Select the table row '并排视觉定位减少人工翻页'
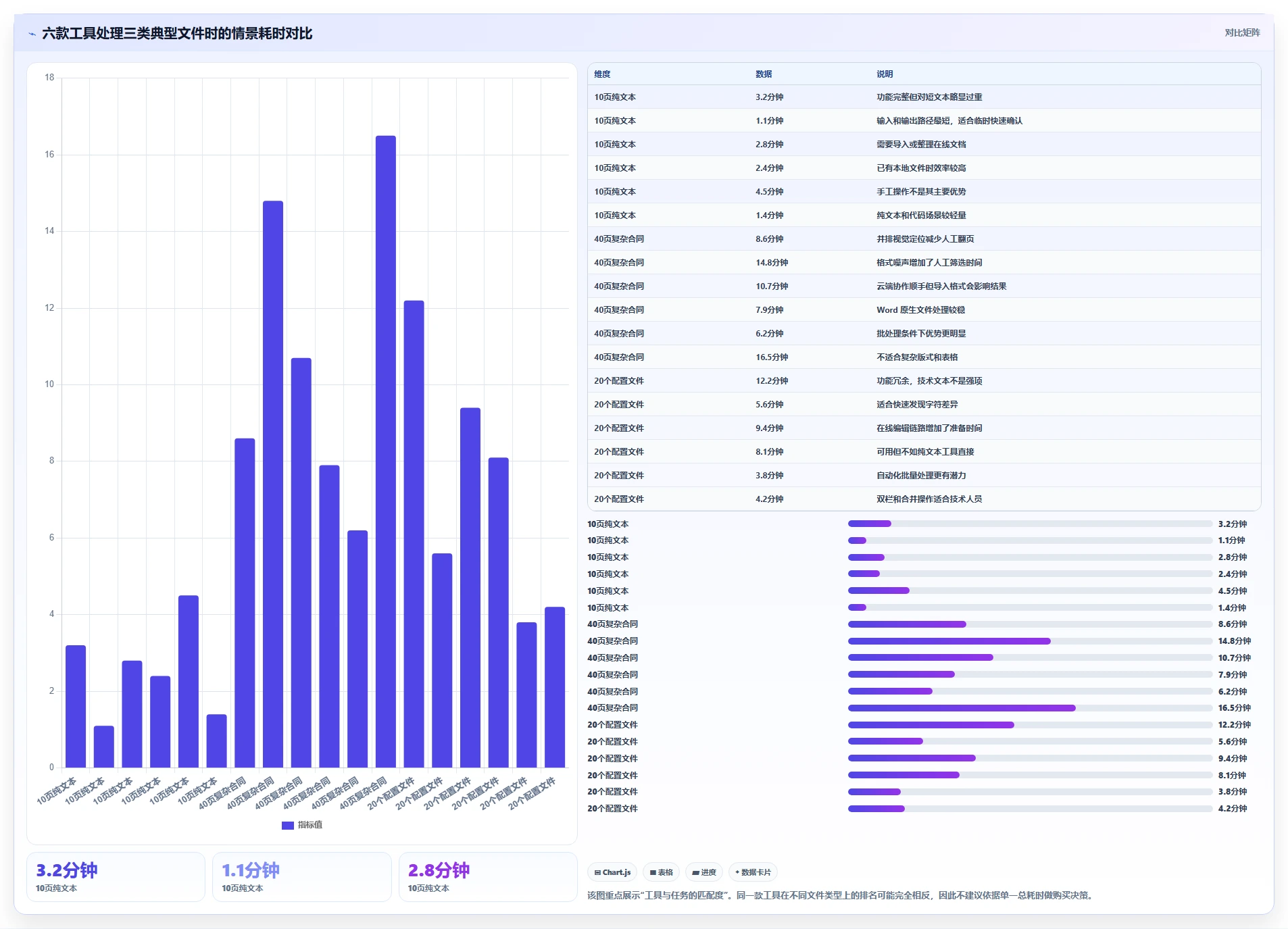Image resolution: width=1288 pixels, height=929 pixels. pos(924,239)
